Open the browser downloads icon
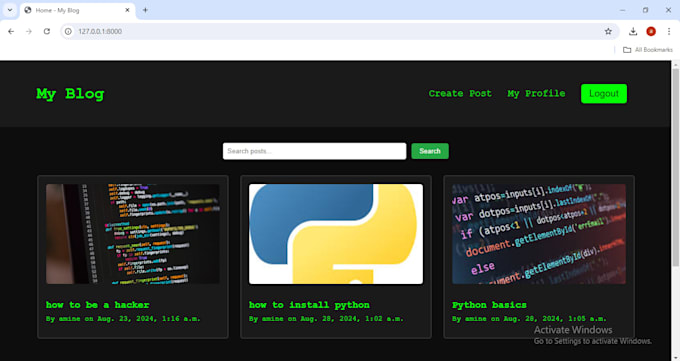Screen dimensions: 680x361 pos(633,31)
